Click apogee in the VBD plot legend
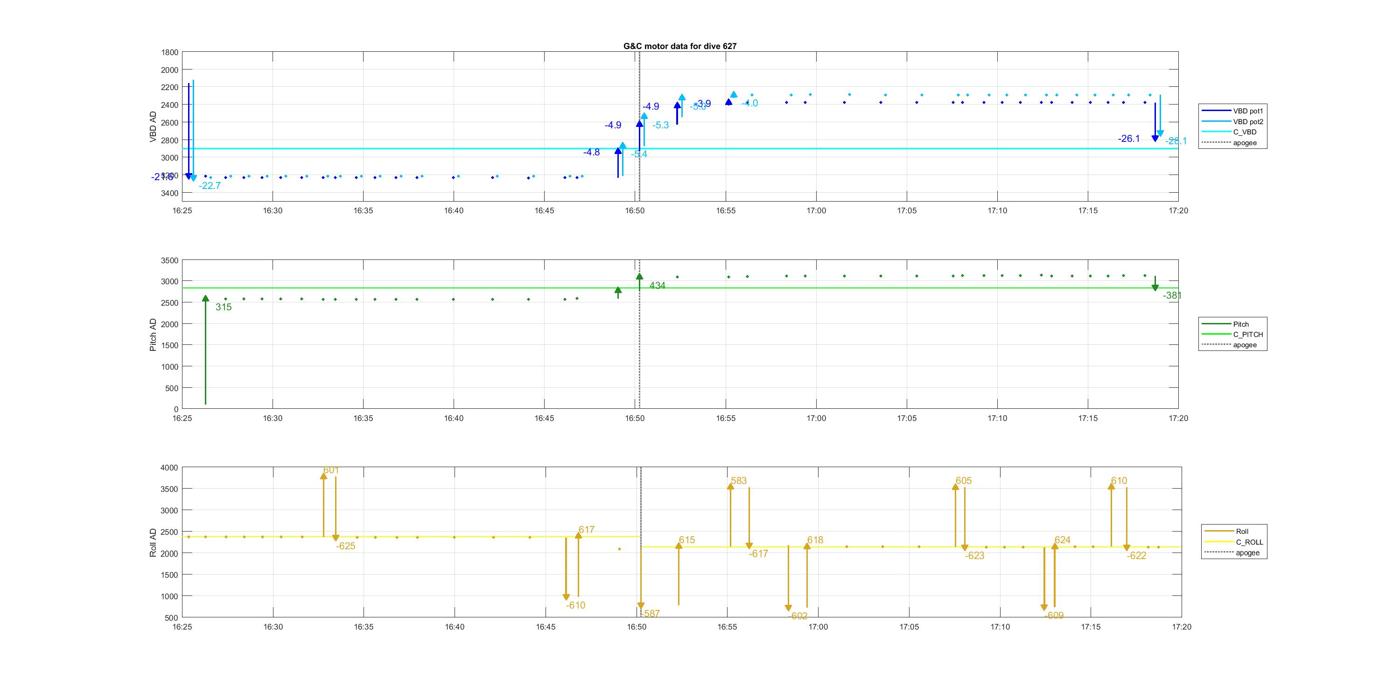The width and height of the screenshot is (1400, 693). click(1234, 142)
